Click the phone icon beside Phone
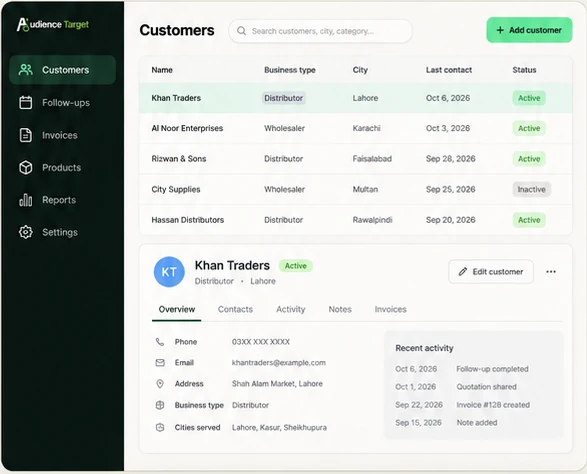The image size is (587, 474). coord(160,342)
